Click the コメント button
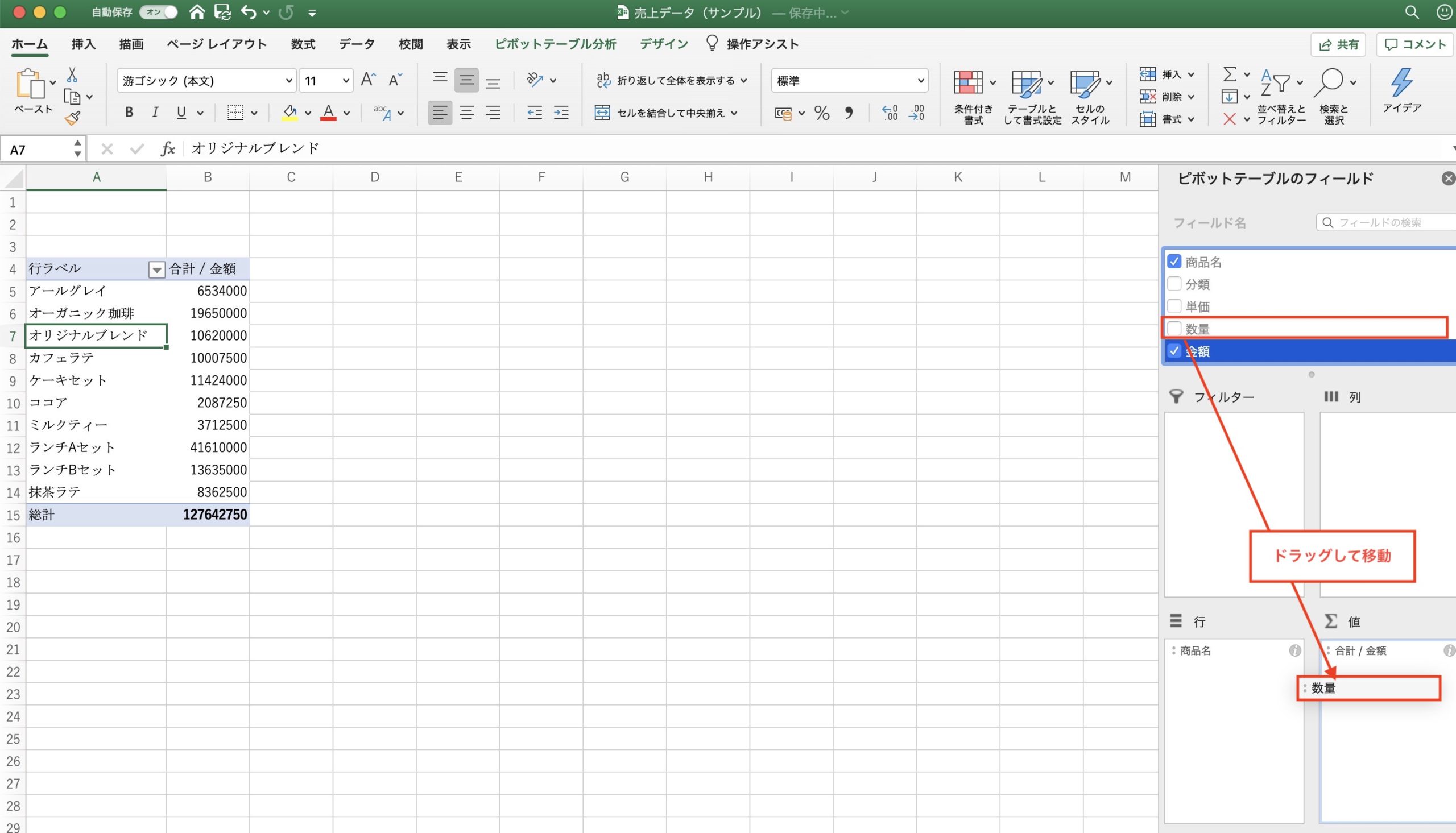 [x=1415, y=44]
